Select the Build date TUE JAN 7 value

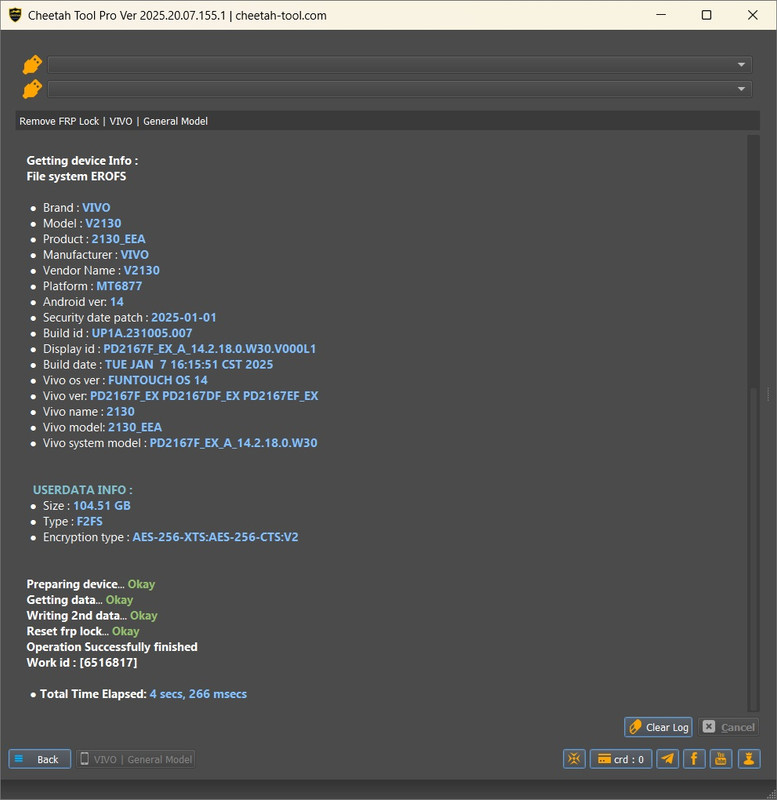pyautogui.click(x=189, y=365)
